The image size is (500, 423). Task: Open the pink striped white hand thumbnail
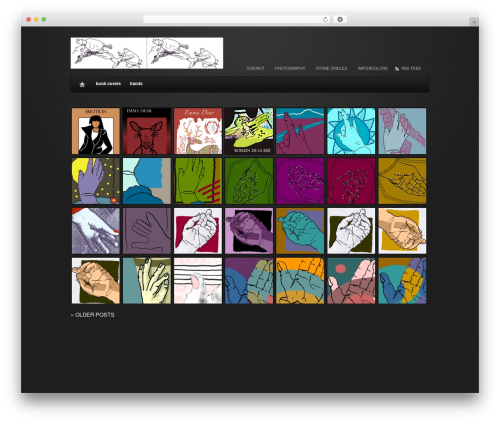tap(198, 281)
